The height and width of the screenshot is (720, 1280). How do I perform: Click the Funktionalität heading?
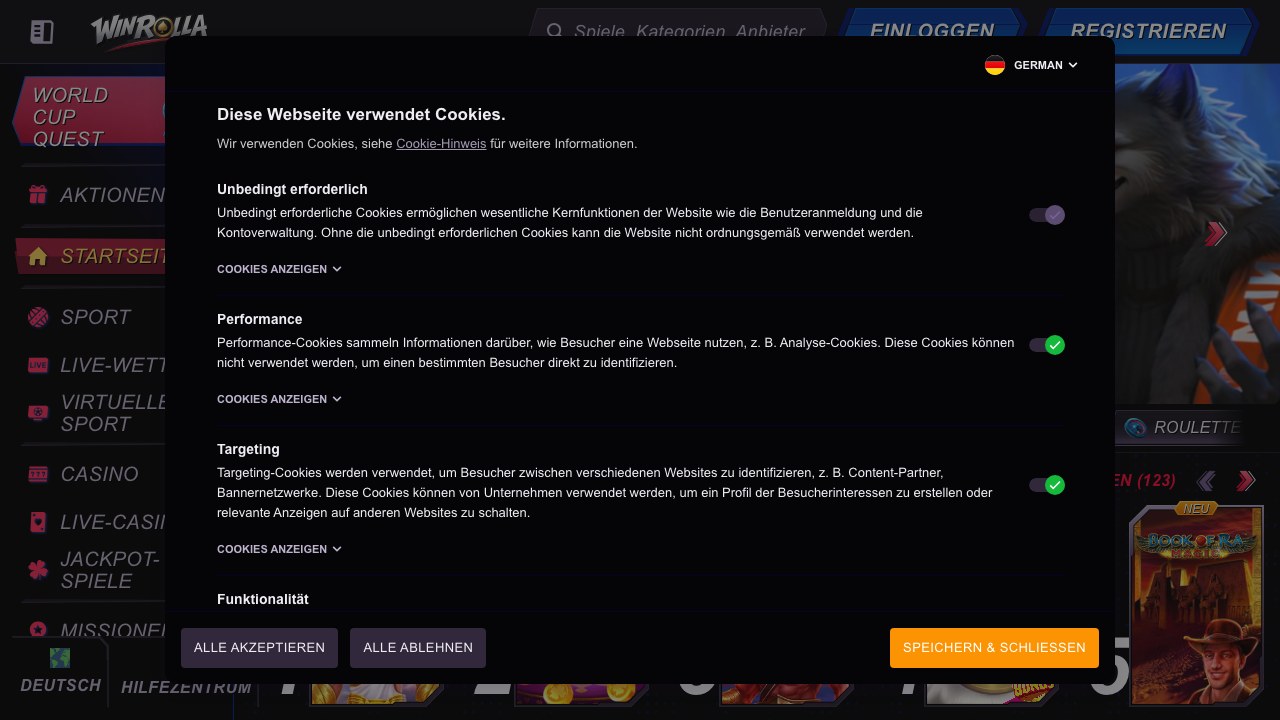click(x=263, y=599)
